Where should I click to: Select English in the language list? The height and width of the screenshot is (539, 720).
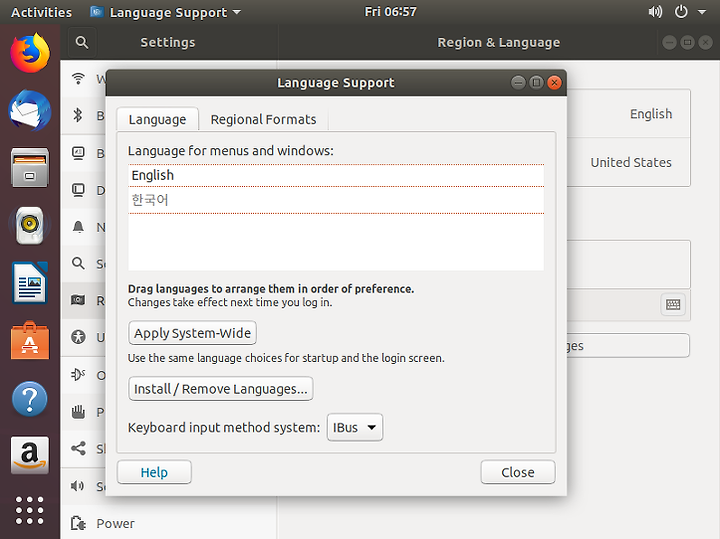pyautogui.click(x=336, y=175)
